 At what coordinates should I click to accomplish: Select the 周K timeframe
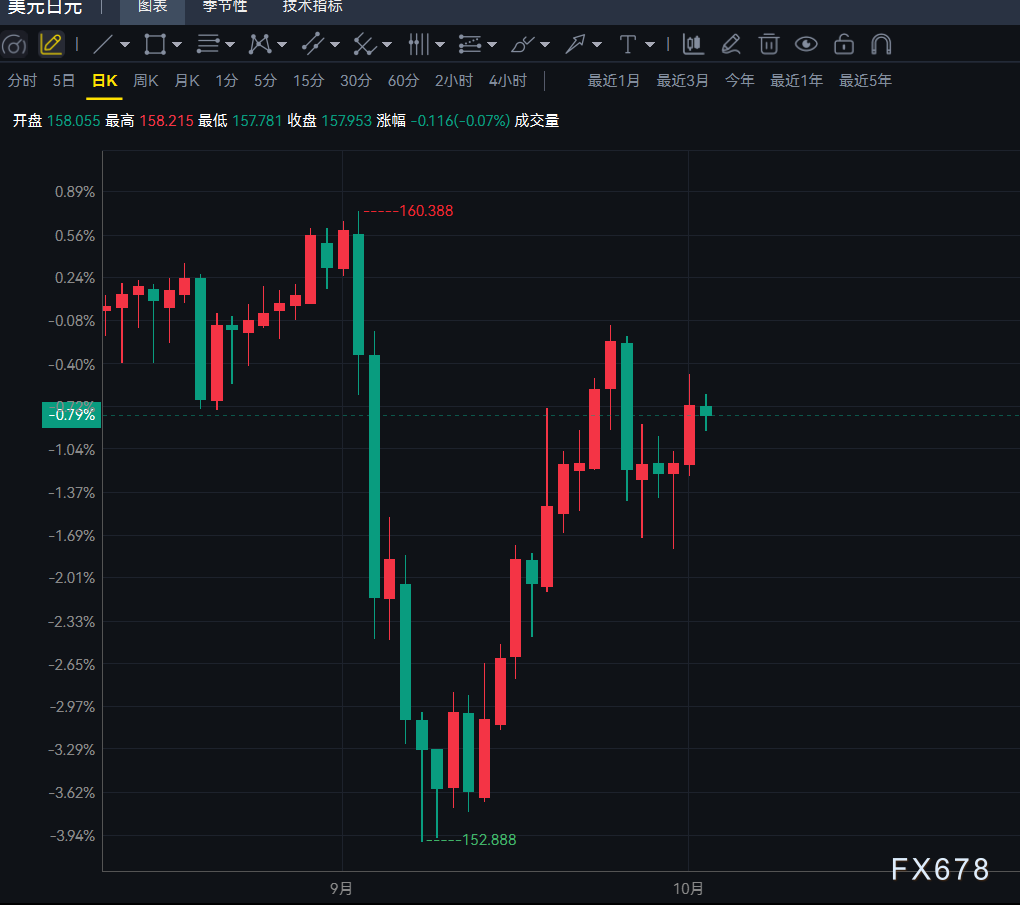[x=146, y=81]
